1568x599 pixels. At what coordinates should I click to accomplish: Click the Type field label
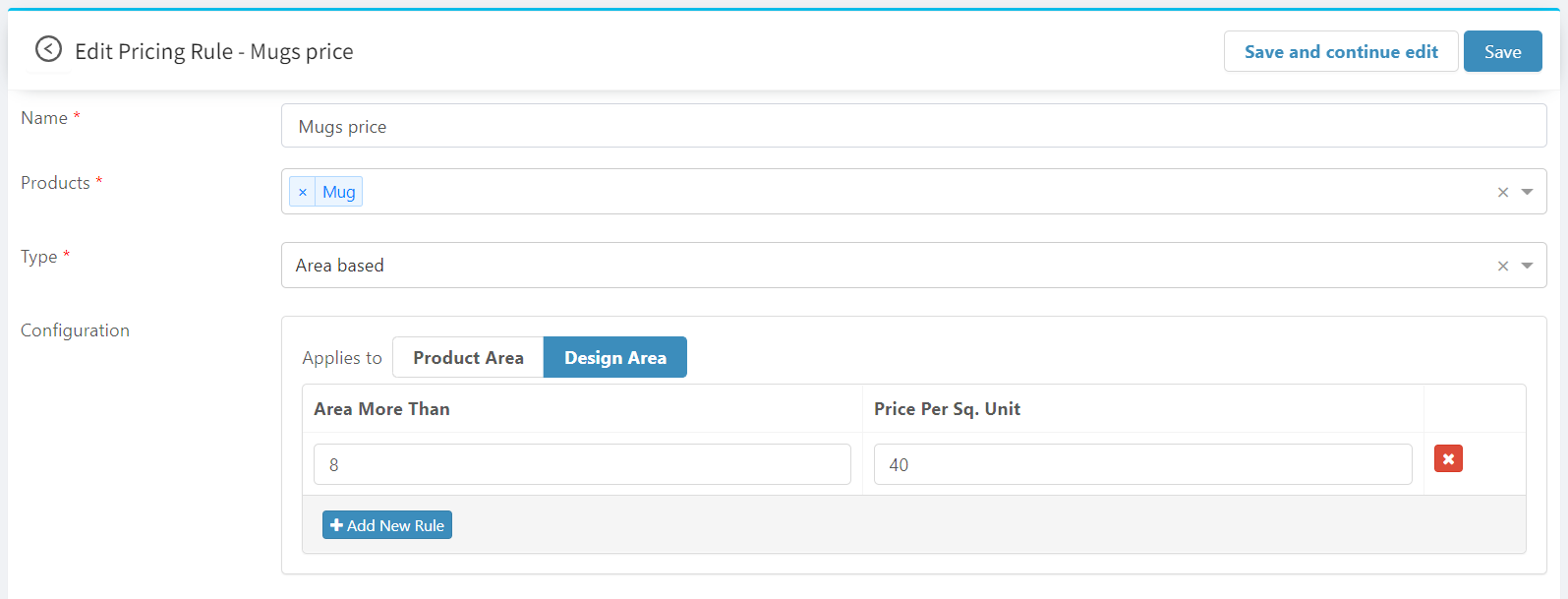(x=39, y=257)
